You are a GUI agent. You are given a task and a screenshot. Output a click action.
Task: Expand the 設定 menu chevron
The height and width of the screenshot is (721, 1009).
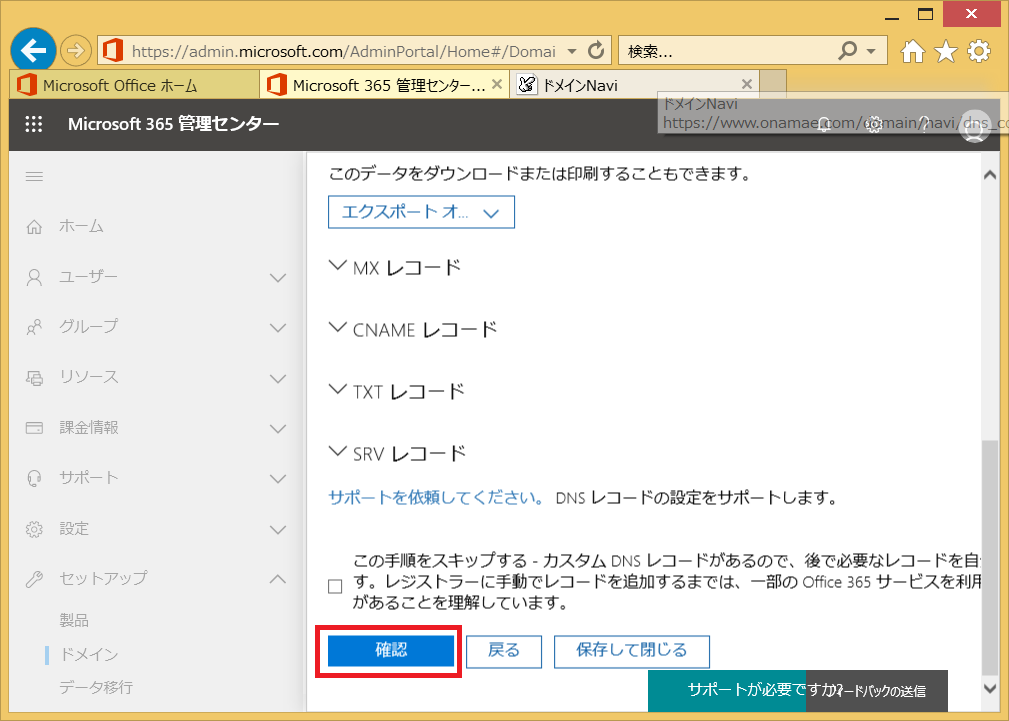tap(278, 530)
